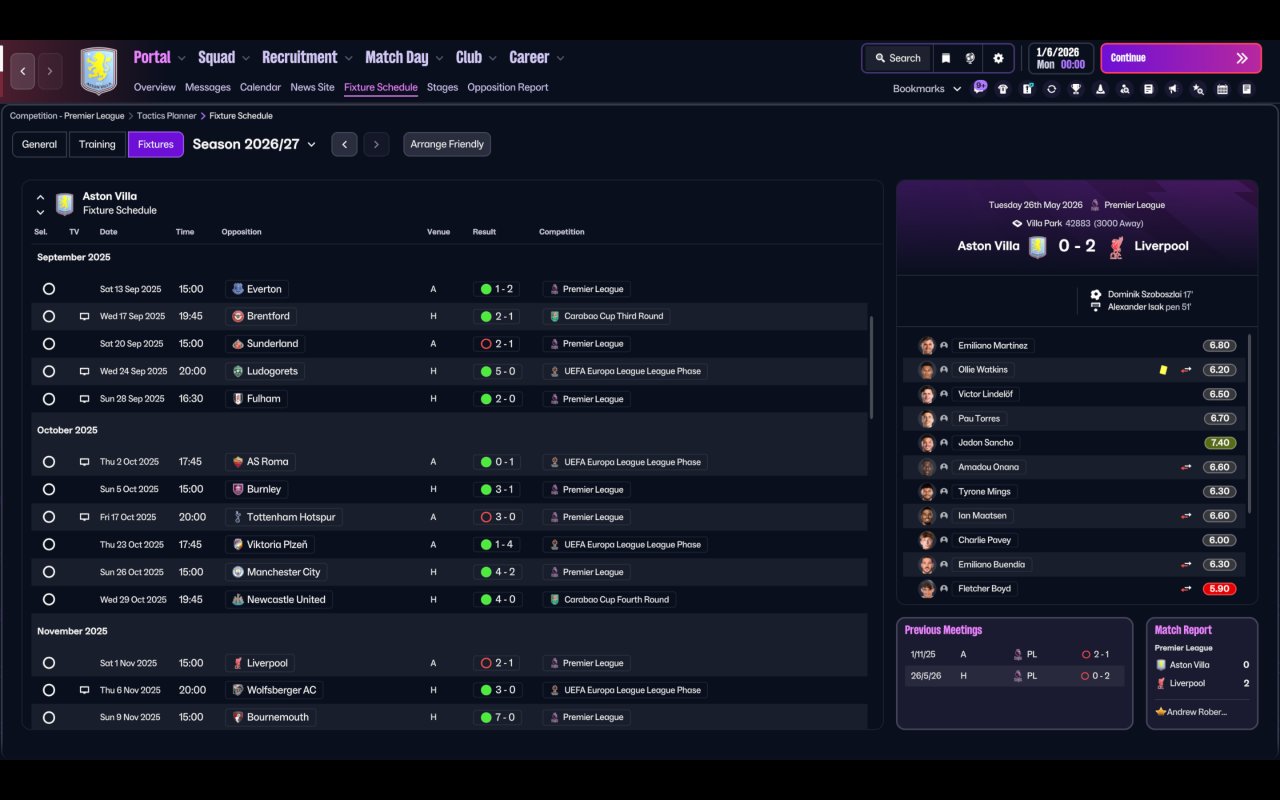Select the Fulham fixture radio button
Viewport: 1280px width, 800px height.
49,399
